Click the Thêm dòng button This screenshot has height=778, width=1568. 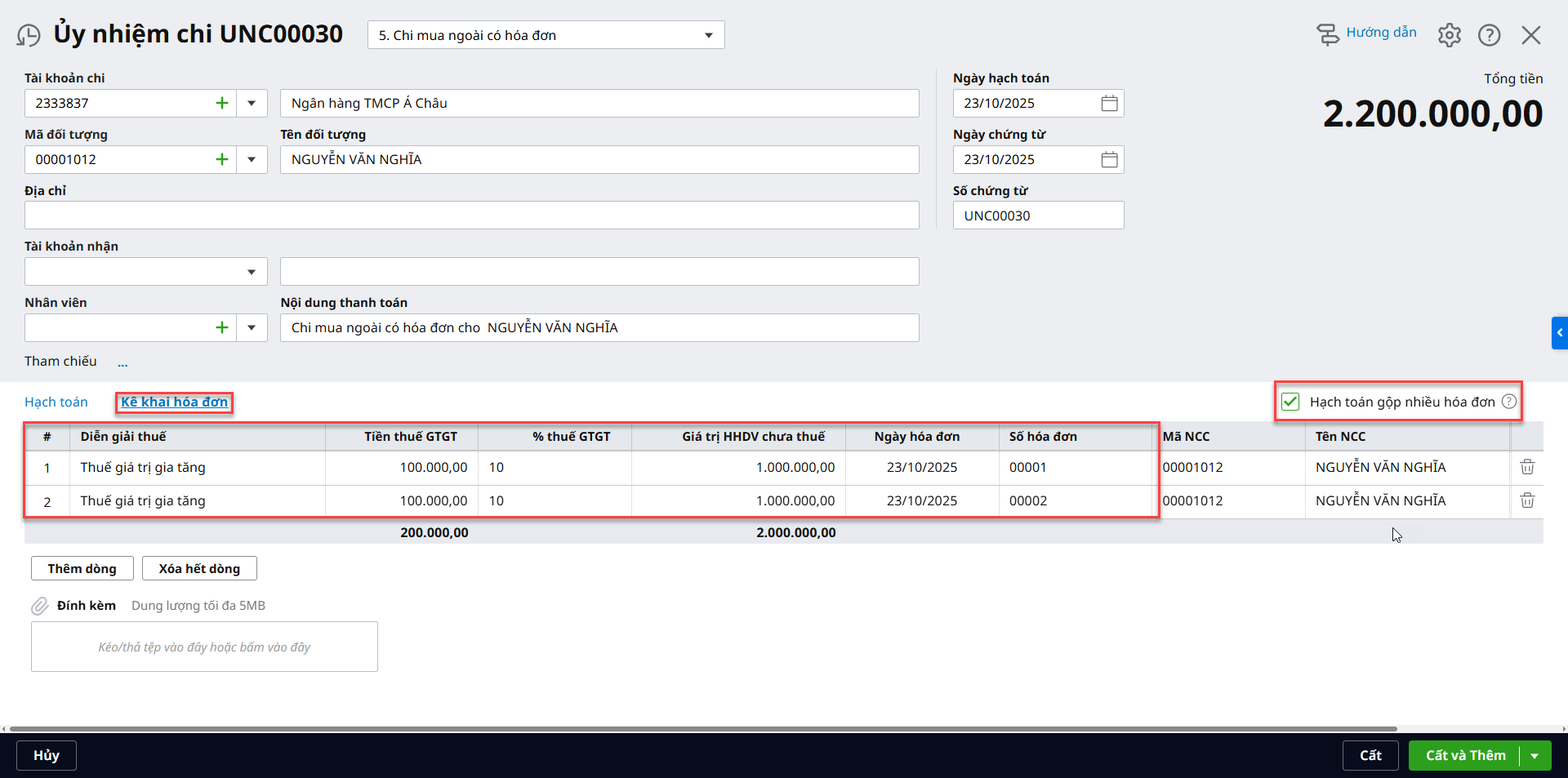click(x=82, y=568)
